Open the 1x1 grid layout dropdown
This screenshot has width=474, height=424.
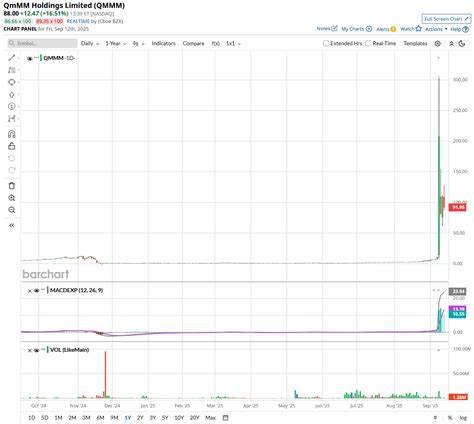click(x=233, y=44)
